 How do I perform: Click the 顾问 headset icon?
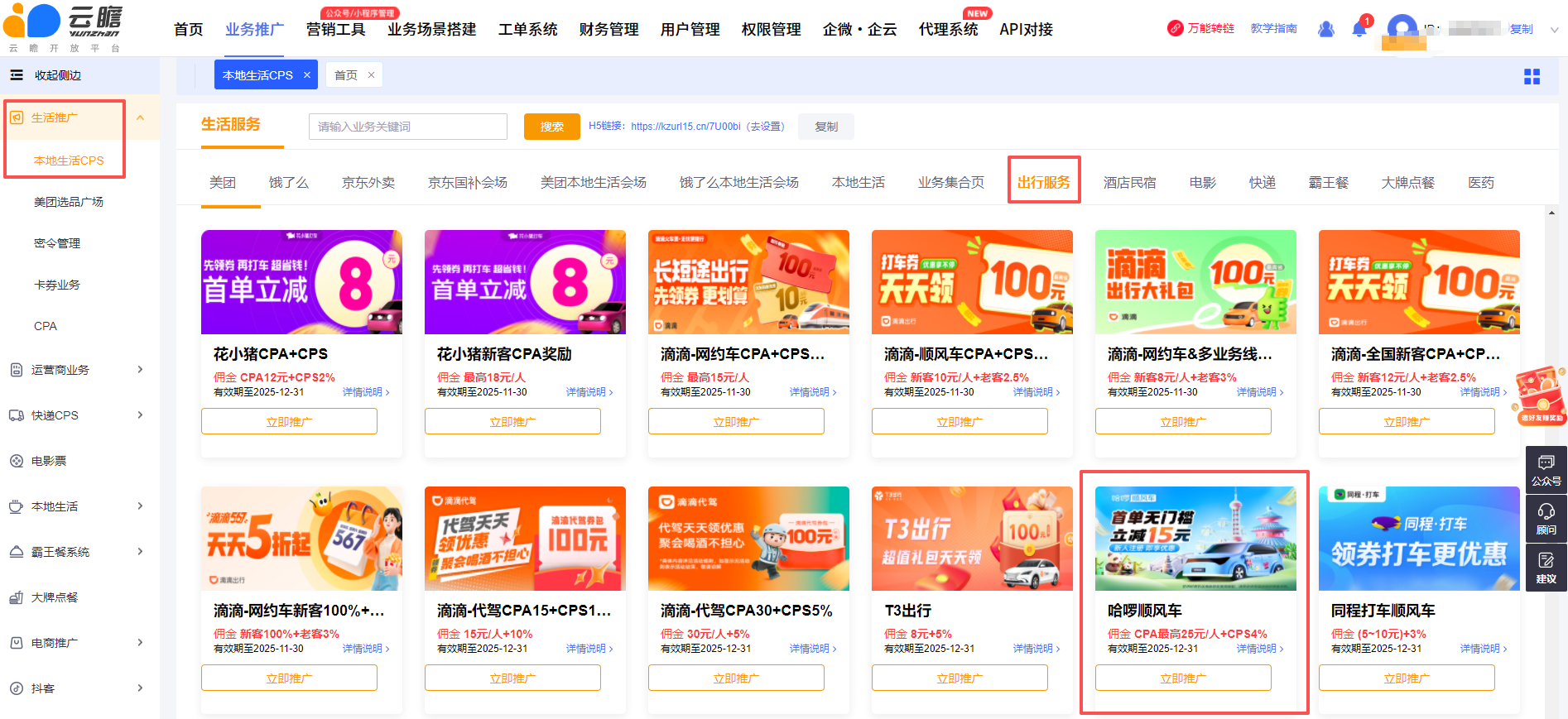coord(1546,518)
